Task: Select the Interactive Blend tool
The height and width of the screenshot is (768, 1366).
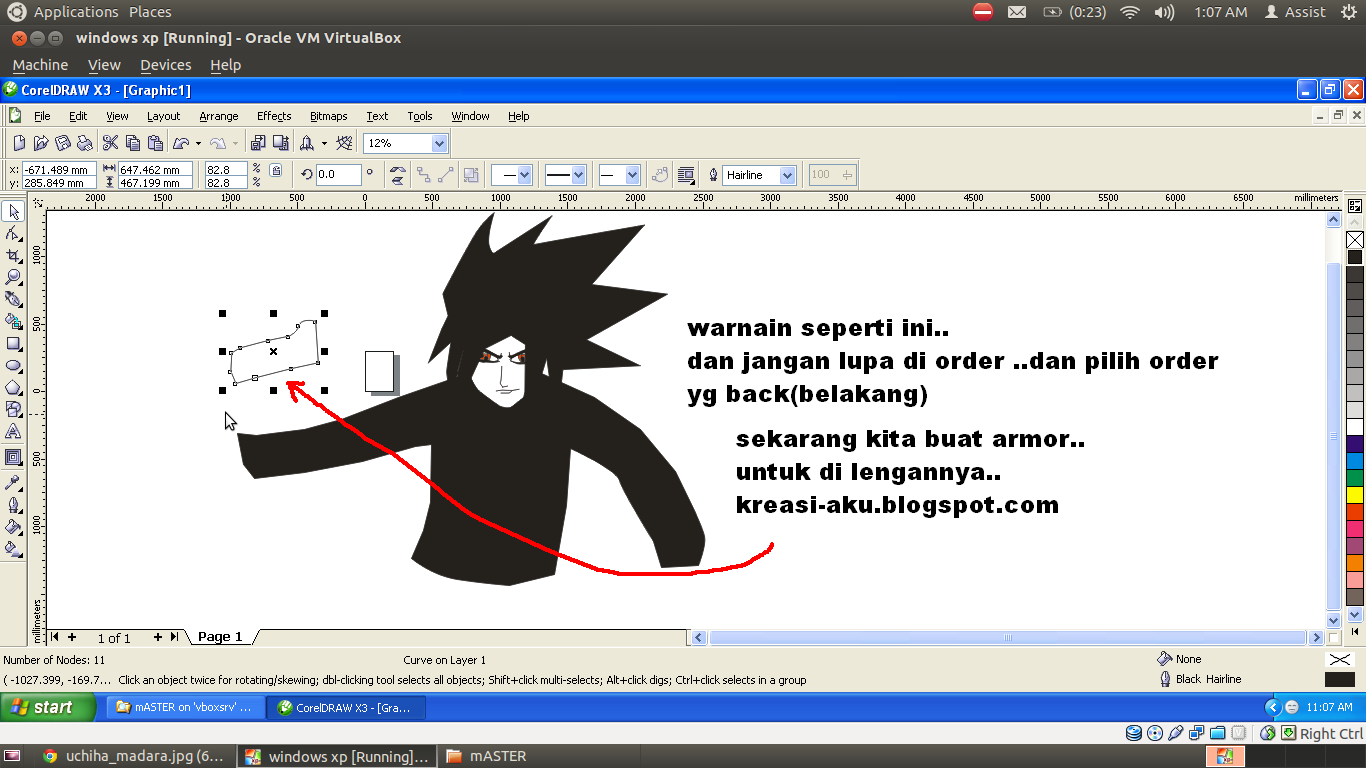Action: [x=13, y=457]
